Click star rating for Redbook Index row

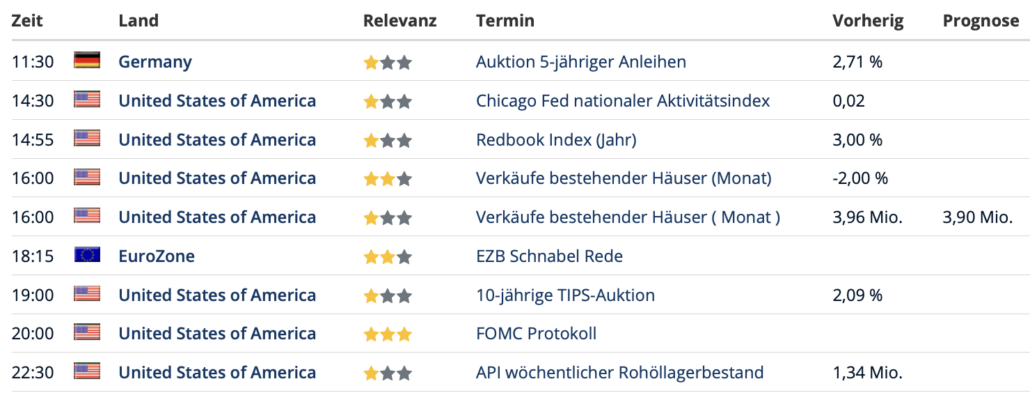[388, 141]
